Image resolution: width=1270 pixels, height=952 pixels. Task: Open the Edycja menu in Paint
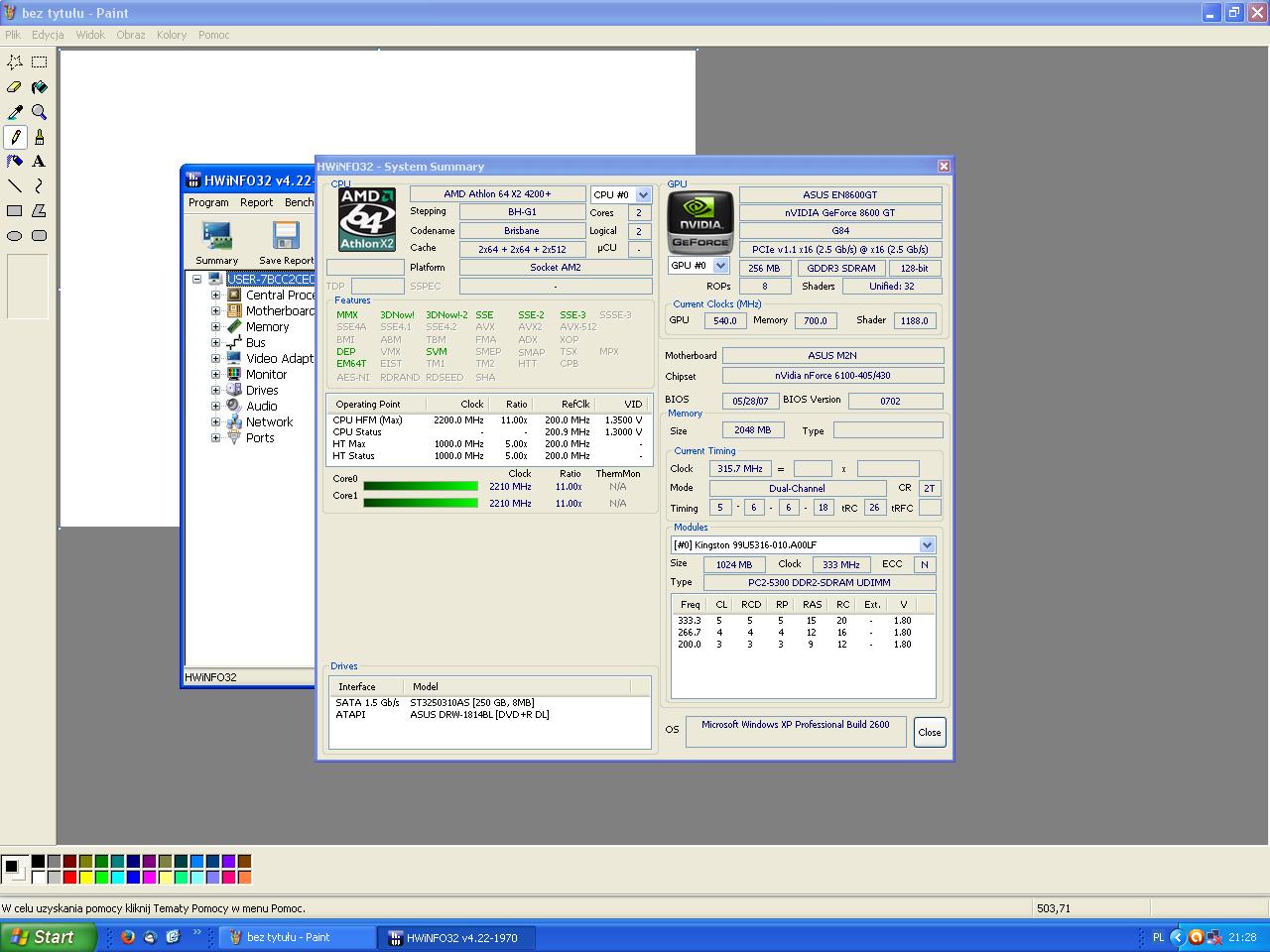tap(48, 35)
